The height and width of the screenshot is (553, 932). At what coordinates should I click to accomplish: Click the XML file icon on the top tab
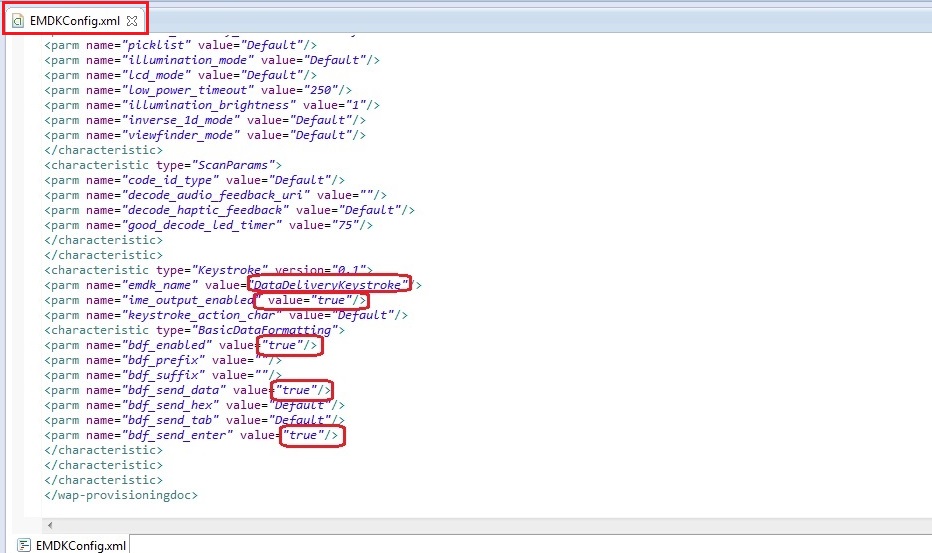(x=18, y=20)
